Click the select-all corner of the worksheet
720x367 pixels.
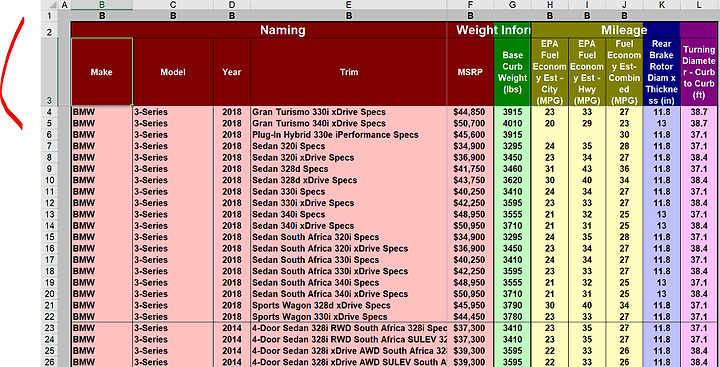49,5
